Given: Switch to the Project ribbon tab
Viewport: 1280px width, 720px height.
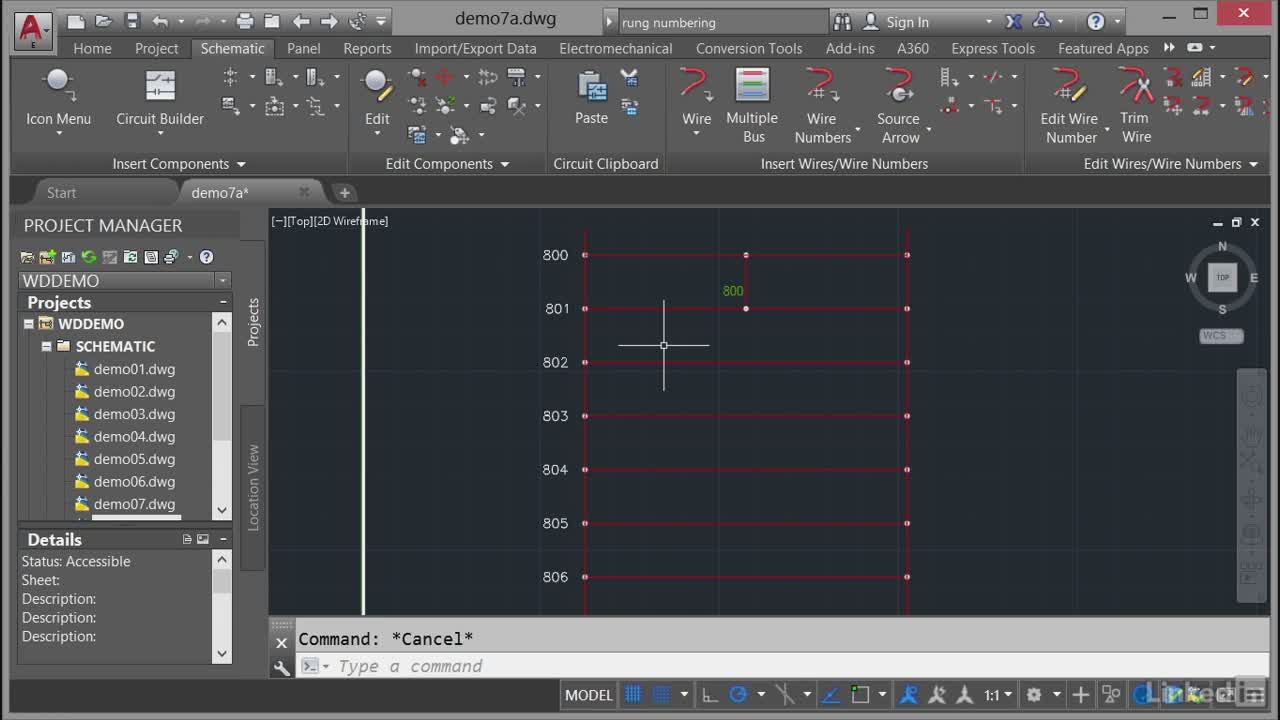Looking at the screenshot, I should pos(156,48).
